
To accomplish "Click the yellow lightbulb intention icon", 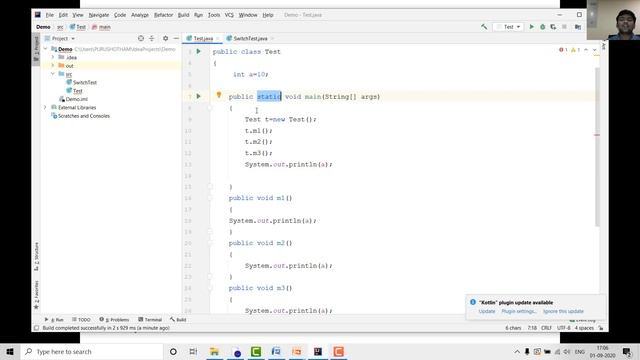I will pyautogui.click(x=219, y=95).
